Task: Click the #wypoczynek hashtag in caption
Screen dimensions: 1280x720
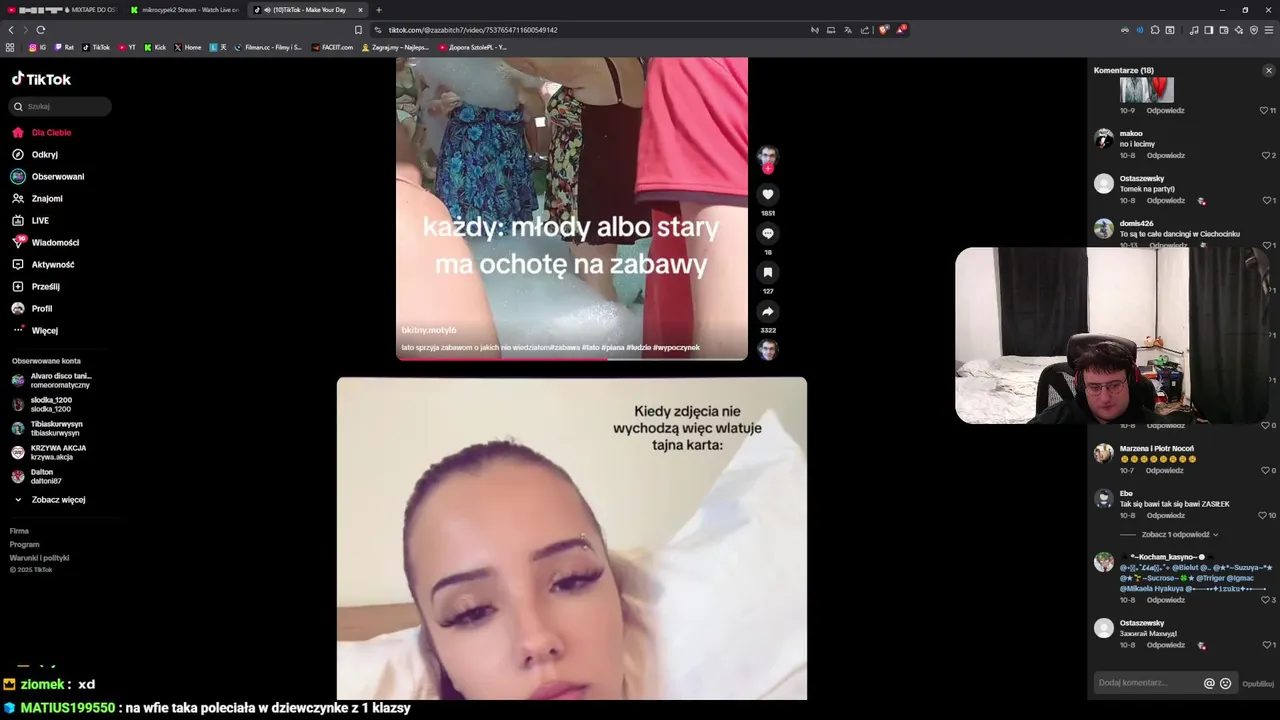Action: coord(677,347)
